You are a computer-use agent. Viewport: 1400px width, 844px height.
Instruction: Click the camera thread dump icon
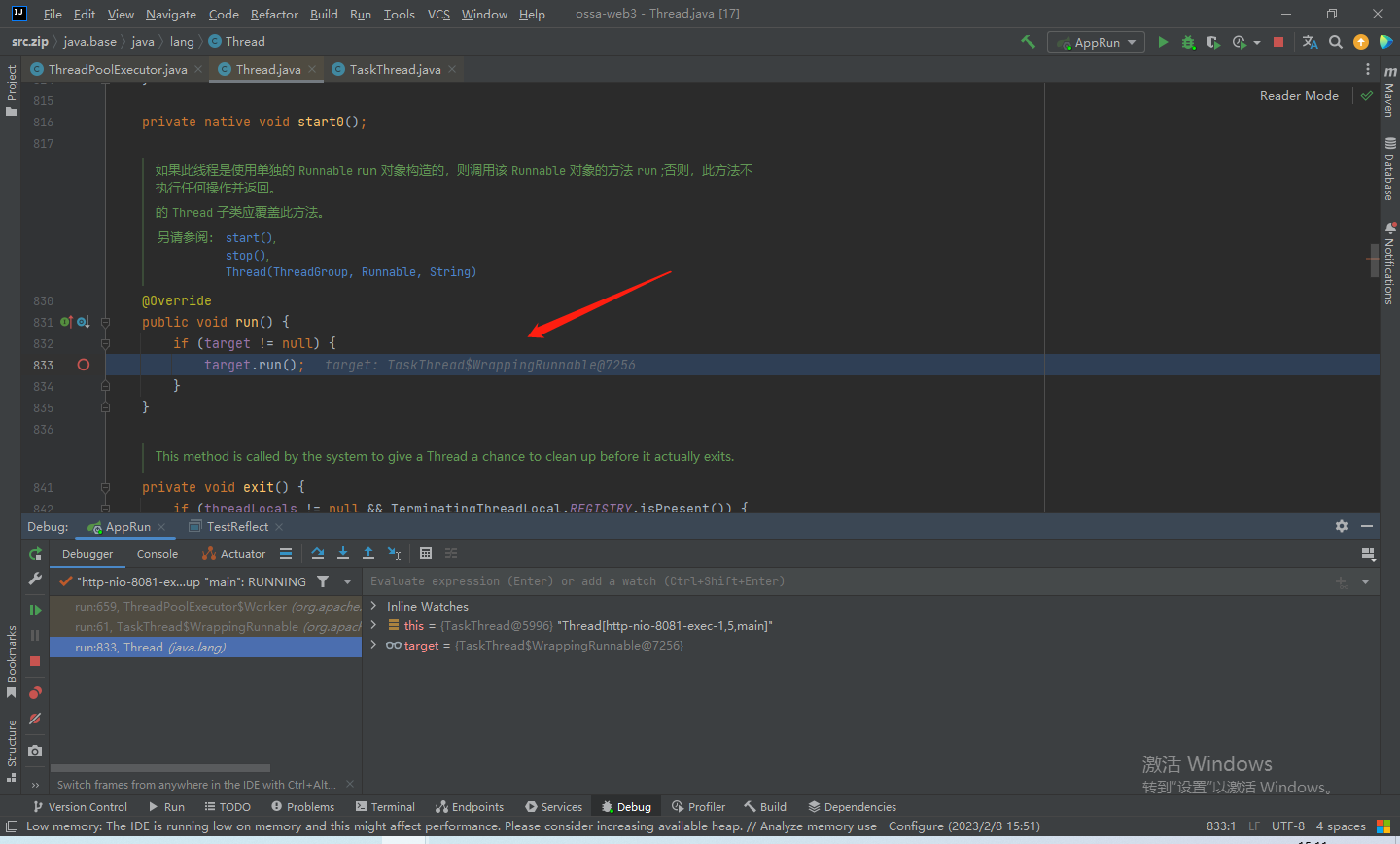35,751
